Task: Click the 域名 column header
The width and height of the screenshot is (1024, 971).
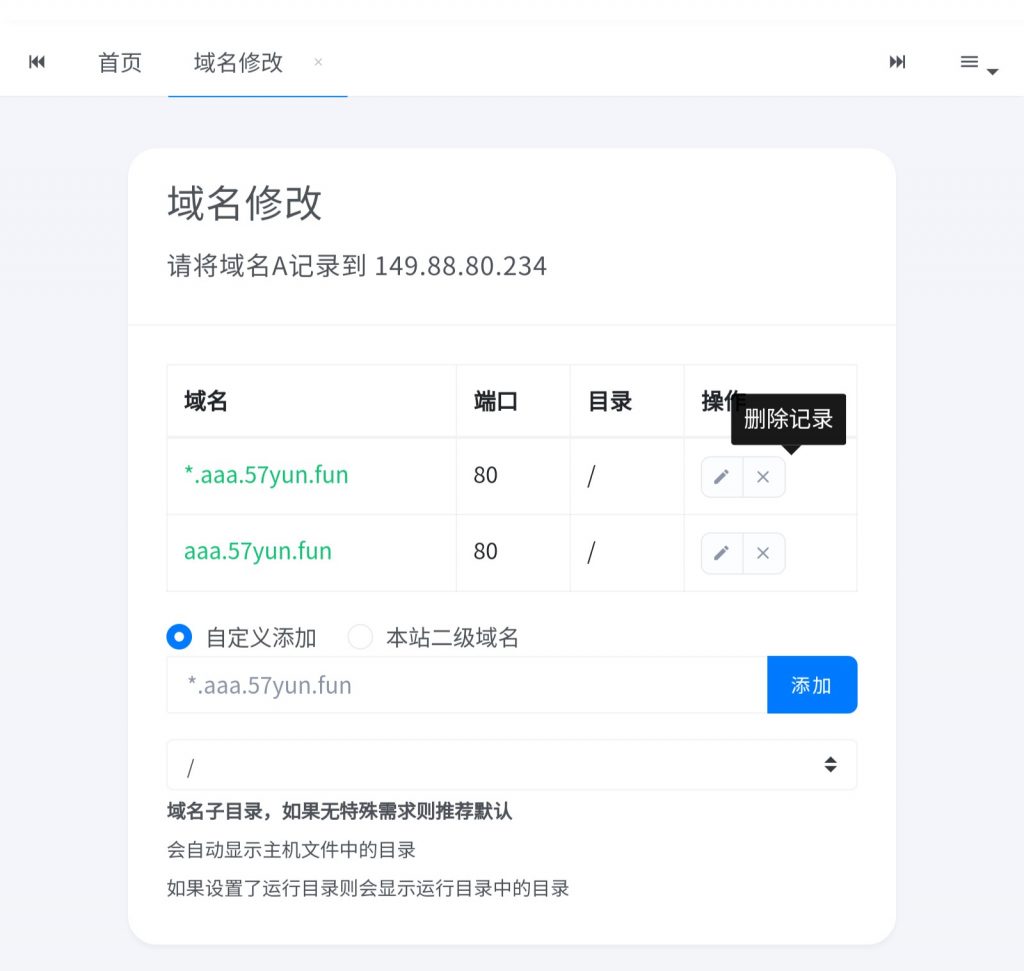Action: pyautogui.click(x=206, y=401)
